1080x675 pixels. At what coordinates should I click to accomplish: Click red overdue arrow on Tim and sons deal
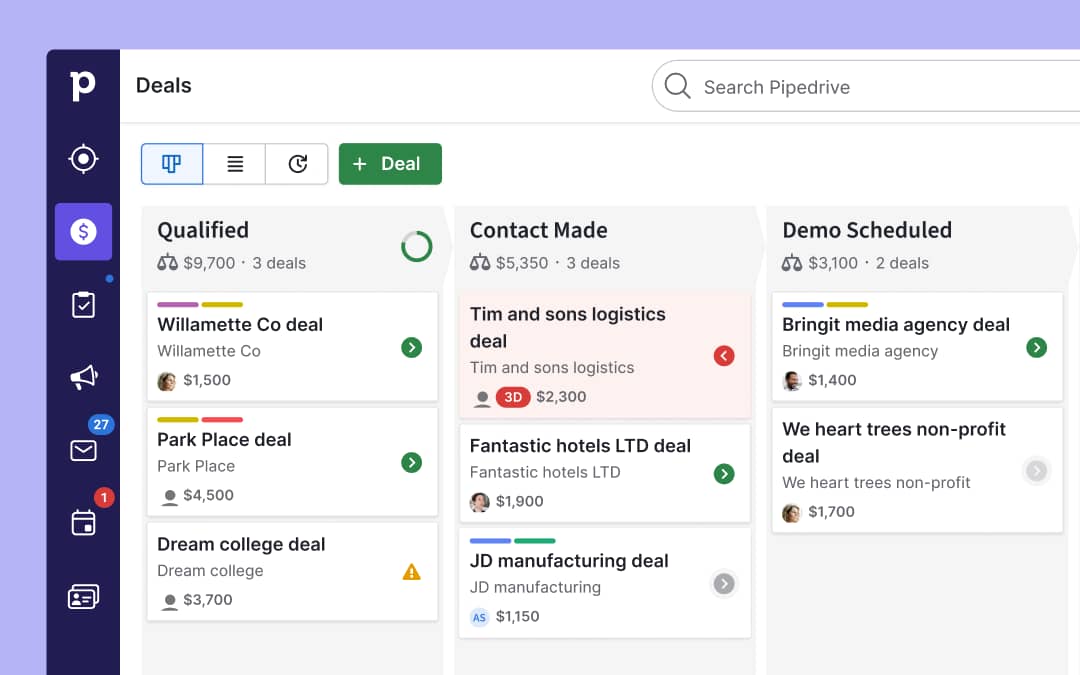pyautogui.click(x=724, y=355)
